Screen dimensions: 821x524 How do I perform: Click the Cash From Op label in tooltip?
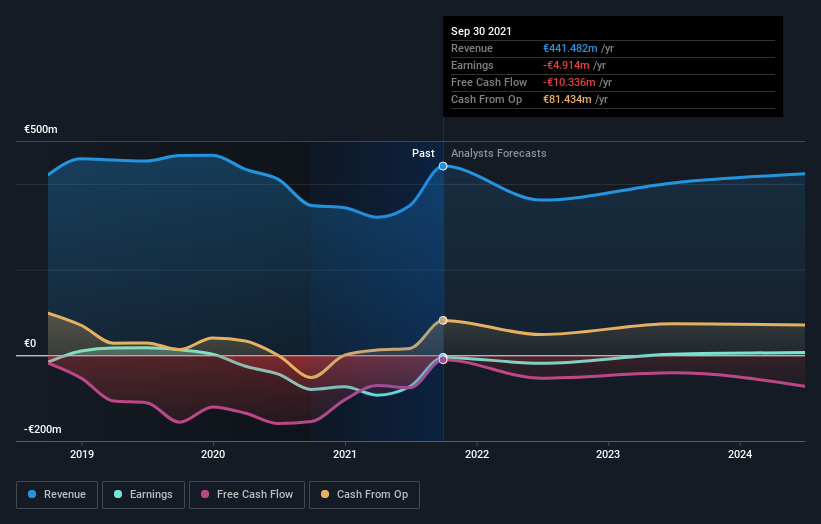[x=486, y=99]
